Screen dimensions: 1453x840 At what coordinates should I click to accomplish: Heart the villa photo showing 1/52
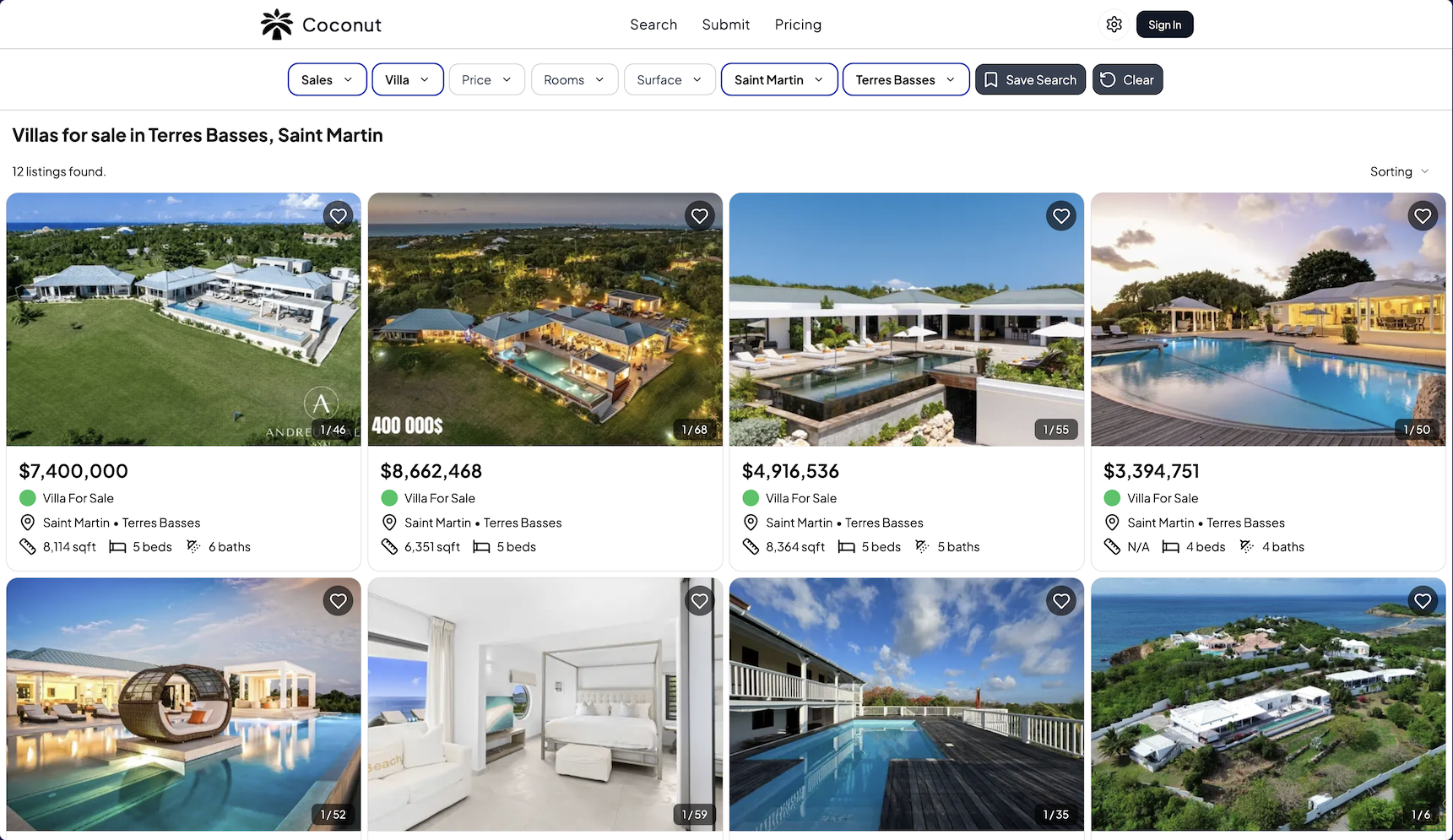339,601
